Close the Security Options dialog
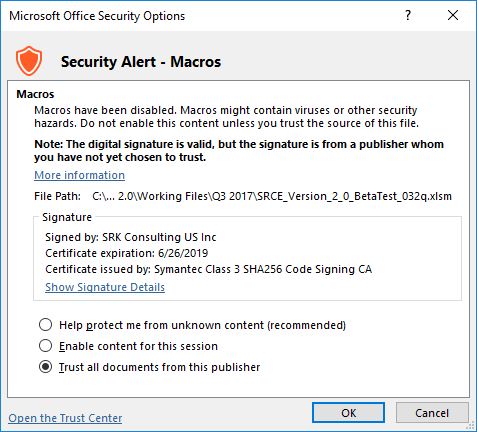This screenshot has width=477, height=432. (x=453, y=15)
